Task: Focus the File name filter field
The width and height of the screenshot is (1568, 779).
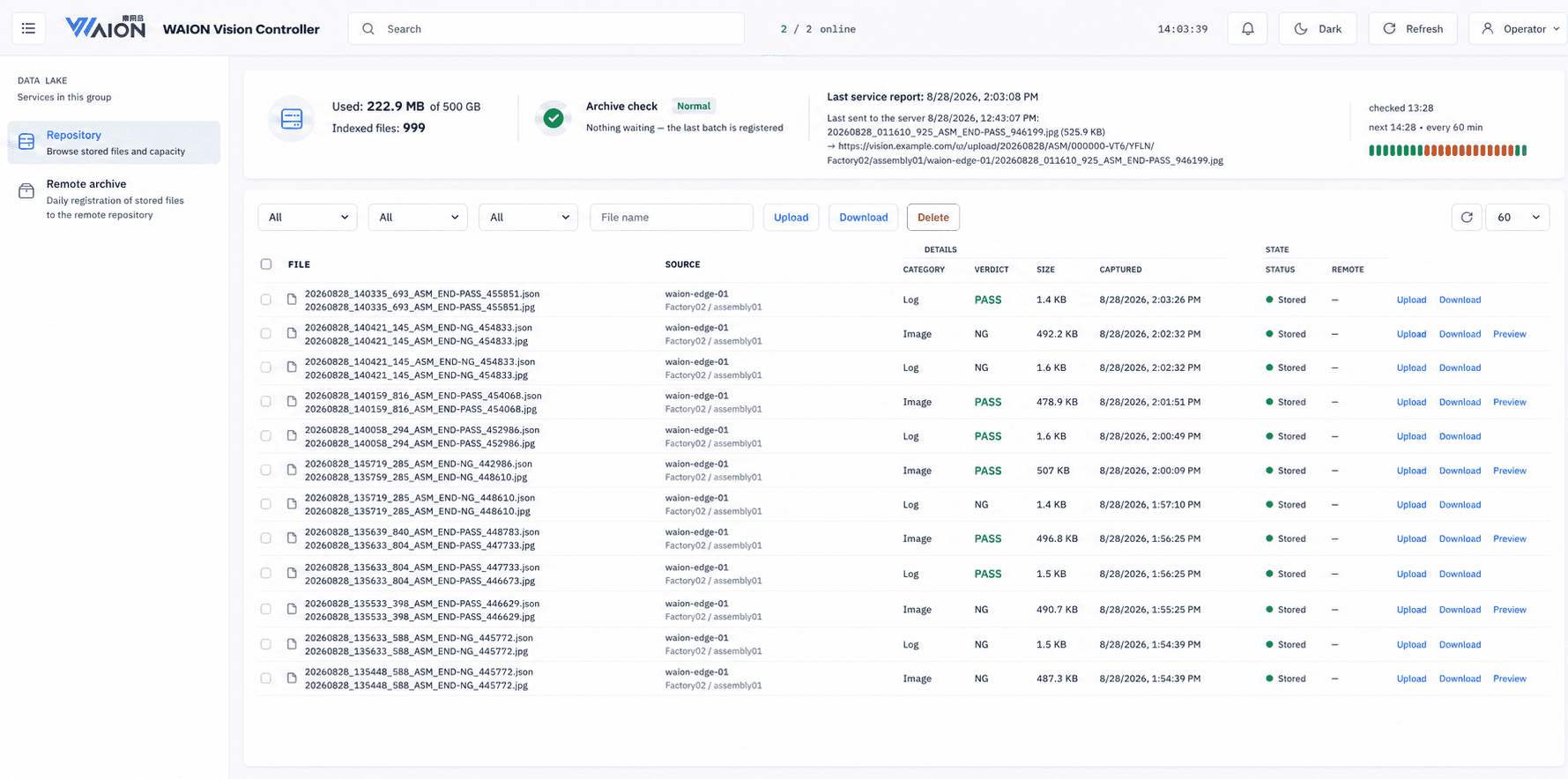Action: (x=672, y=218)
